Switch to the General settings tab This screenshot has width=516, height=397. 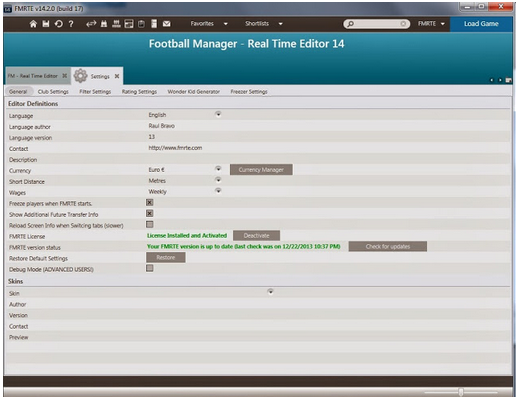18,91
